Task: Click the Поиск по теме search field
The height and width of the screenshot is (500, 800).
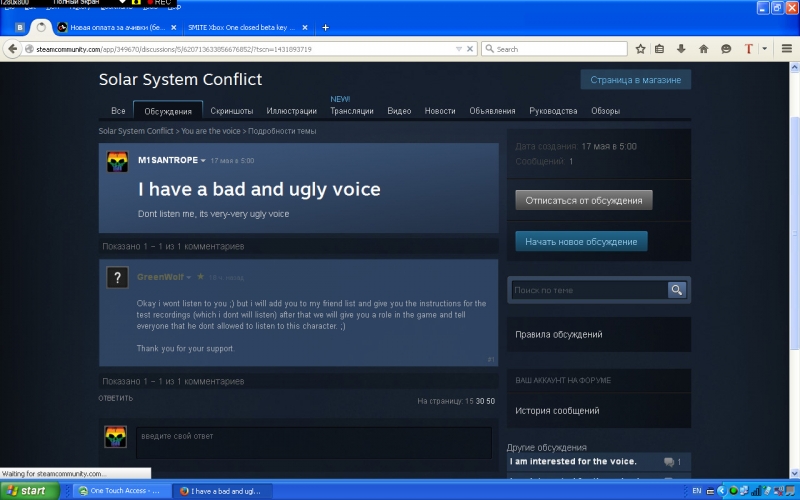Action: (589, 290)
